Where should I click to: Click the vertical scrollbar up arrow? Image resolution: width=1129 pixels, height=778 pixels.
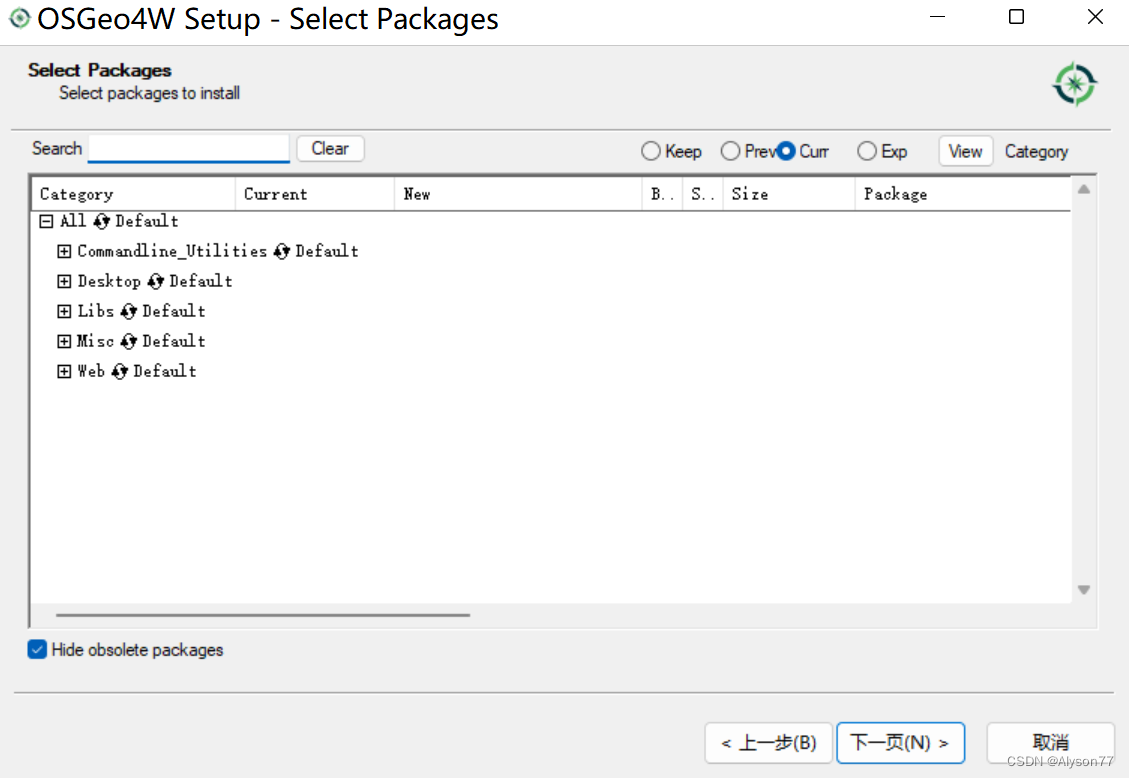pos(1084,190)
